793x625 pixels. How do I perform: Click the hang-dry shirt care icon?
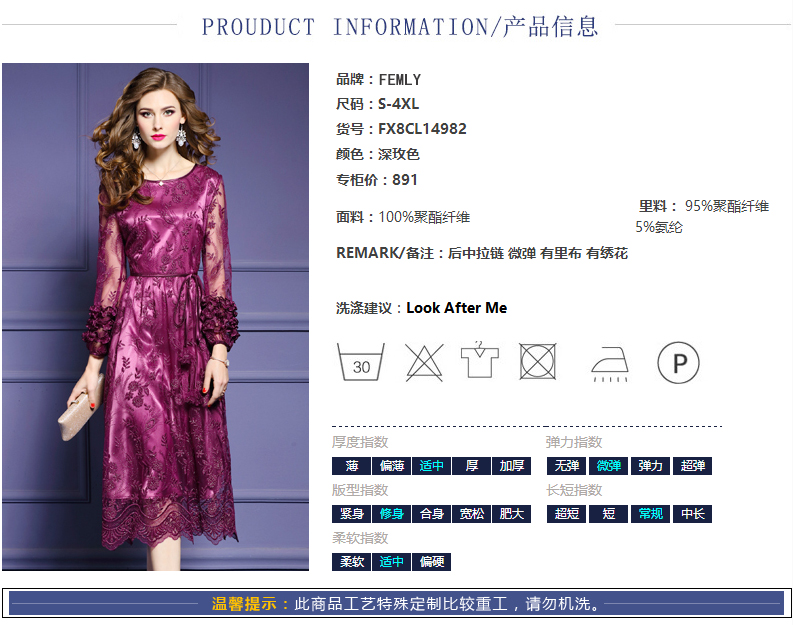pos(479,360)
